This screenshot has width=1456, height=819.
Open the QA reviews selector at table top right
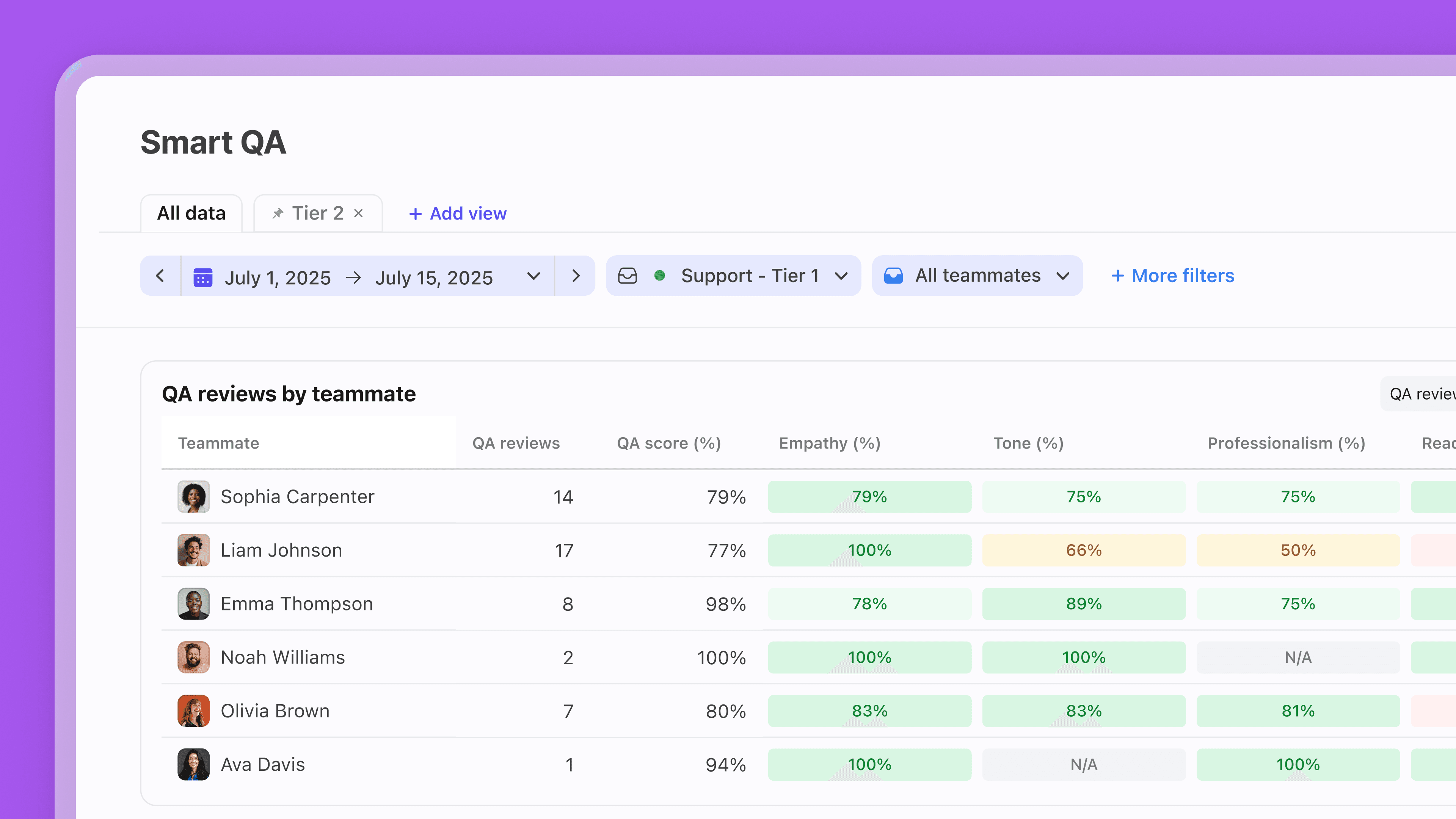(x=1418, y=394)
